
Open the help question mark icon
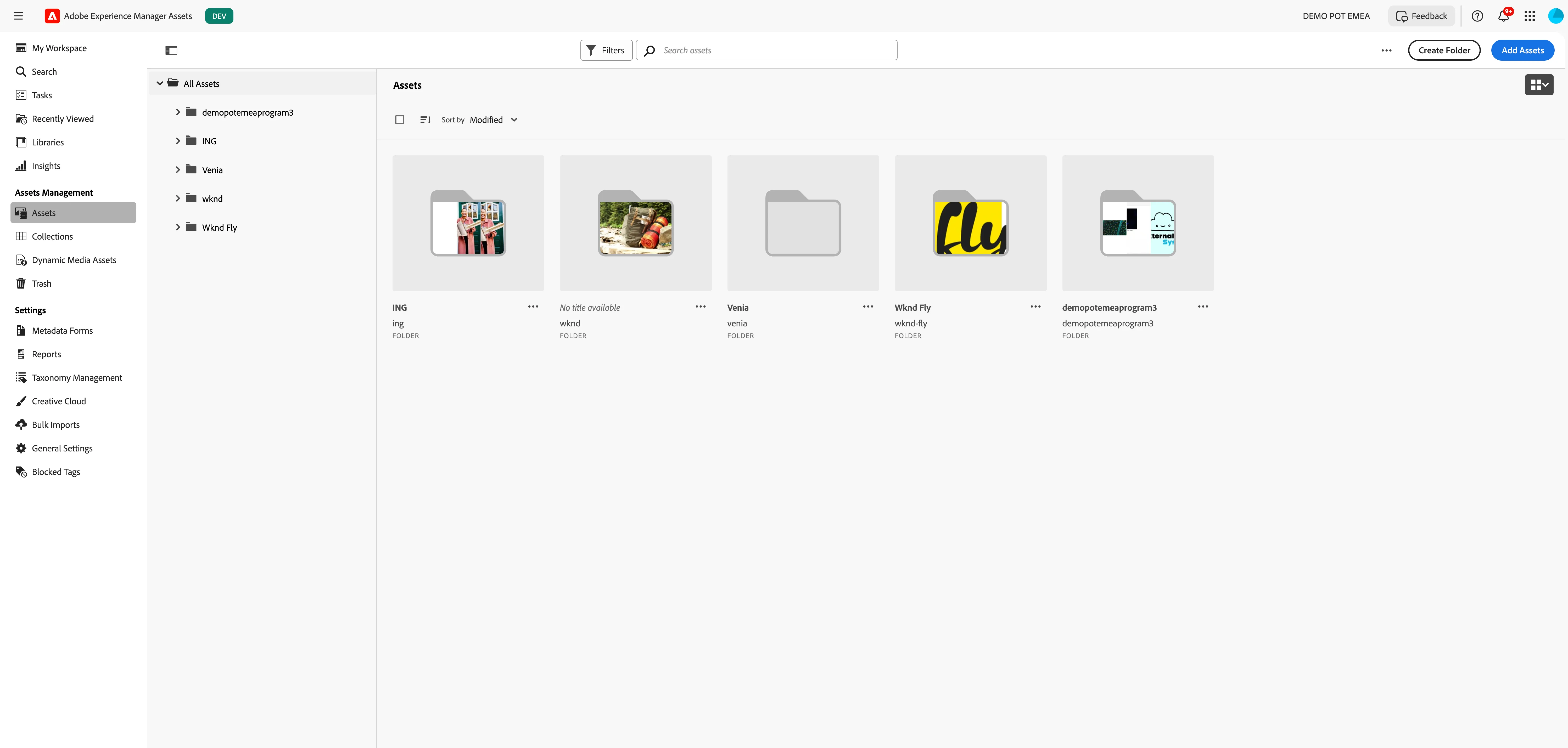(1477, 16)
